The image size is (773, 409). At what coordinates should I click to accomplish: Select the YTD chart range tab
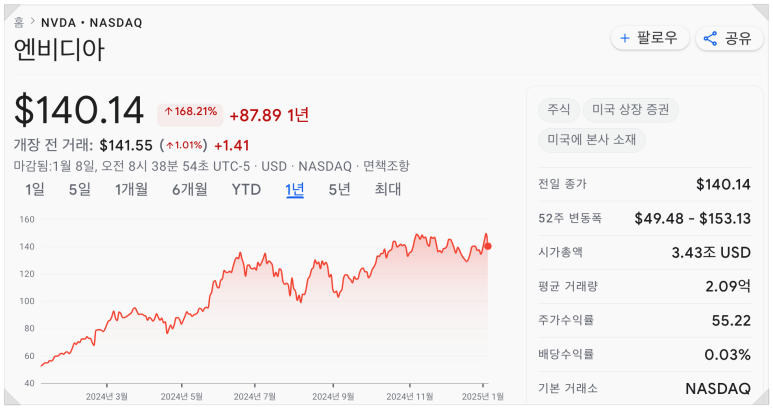(x=246, y=189)
